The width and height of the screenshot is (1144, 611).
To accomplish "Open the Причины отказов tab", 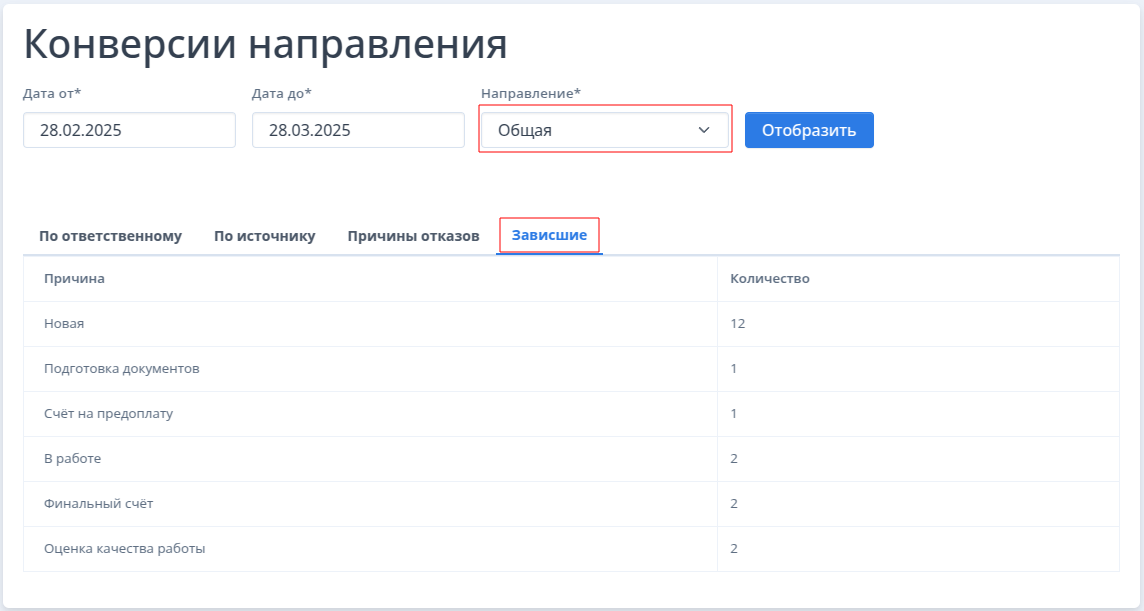I will pyautogui.click(x=413, y=236).
